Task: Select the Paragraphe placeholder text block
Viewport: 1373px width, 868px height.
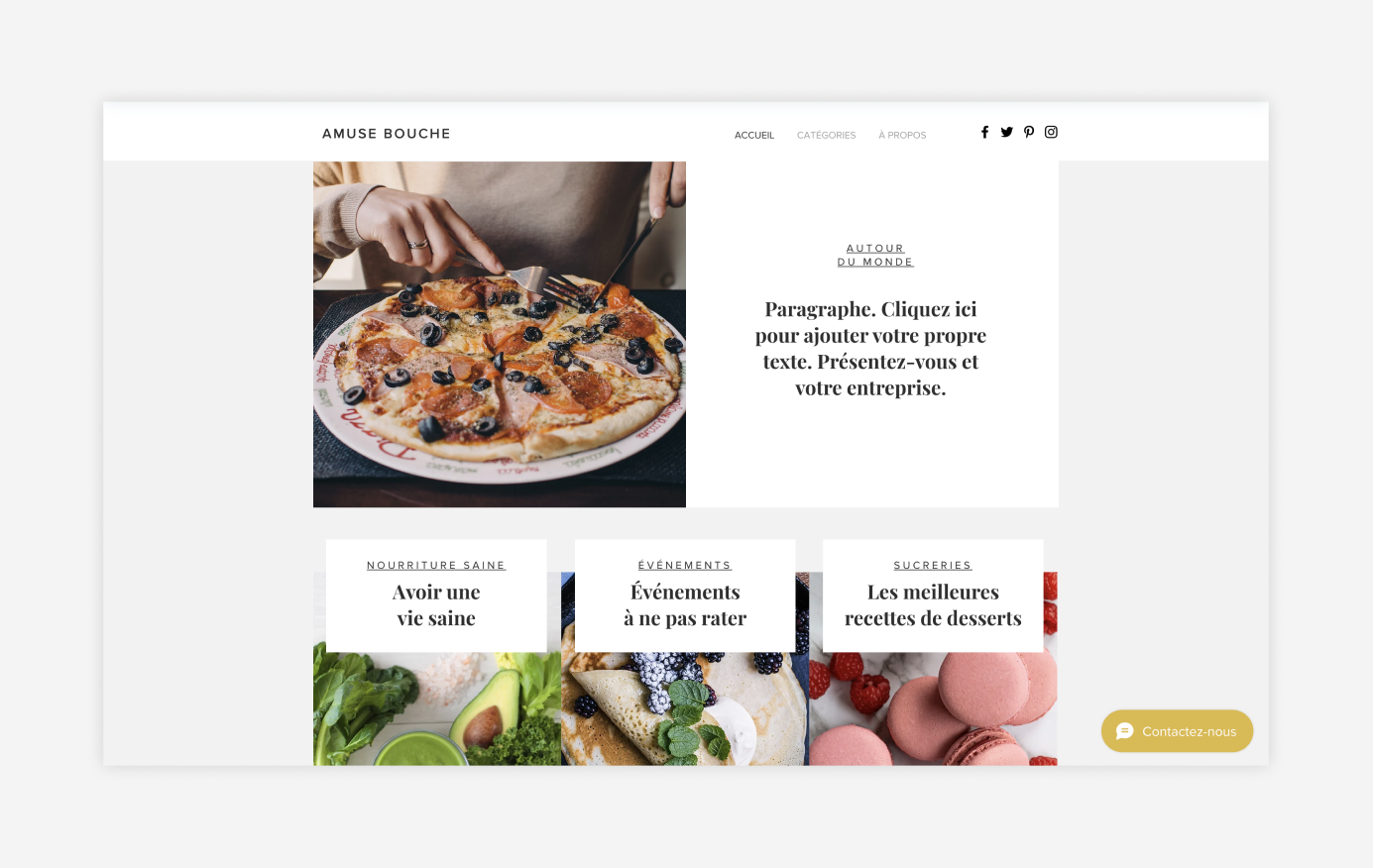Action: 870,349
